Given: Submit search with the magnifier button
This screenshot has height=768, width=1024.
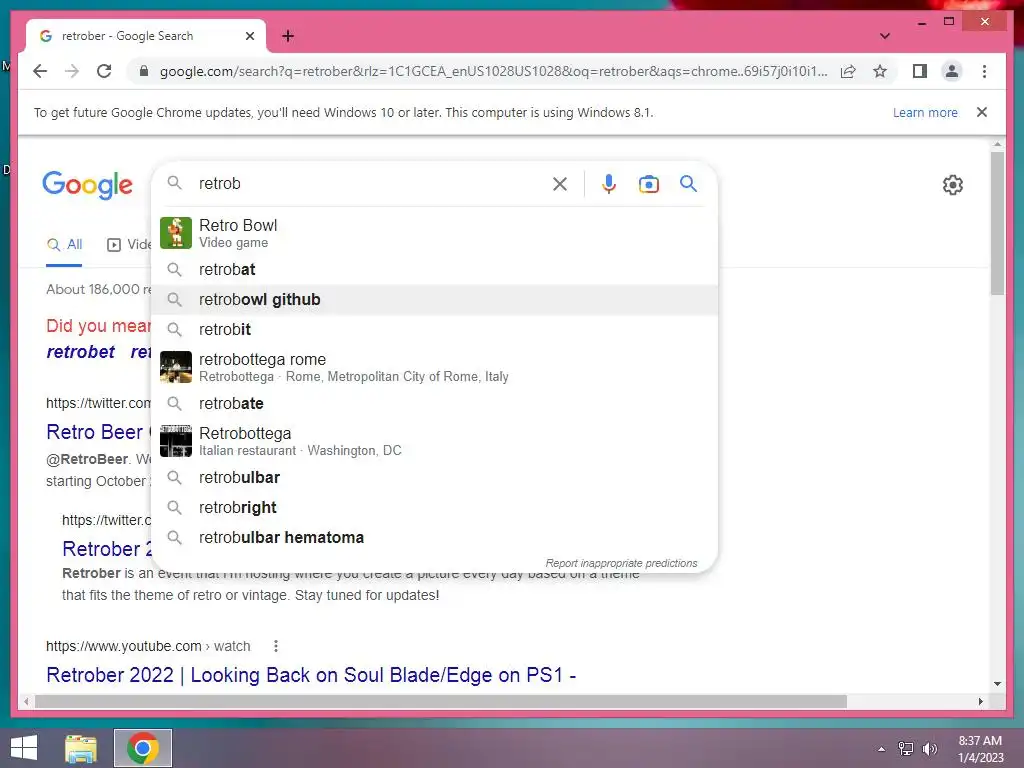Looking at the screenshot, I should pyautogui.click(x=688, y=184).
